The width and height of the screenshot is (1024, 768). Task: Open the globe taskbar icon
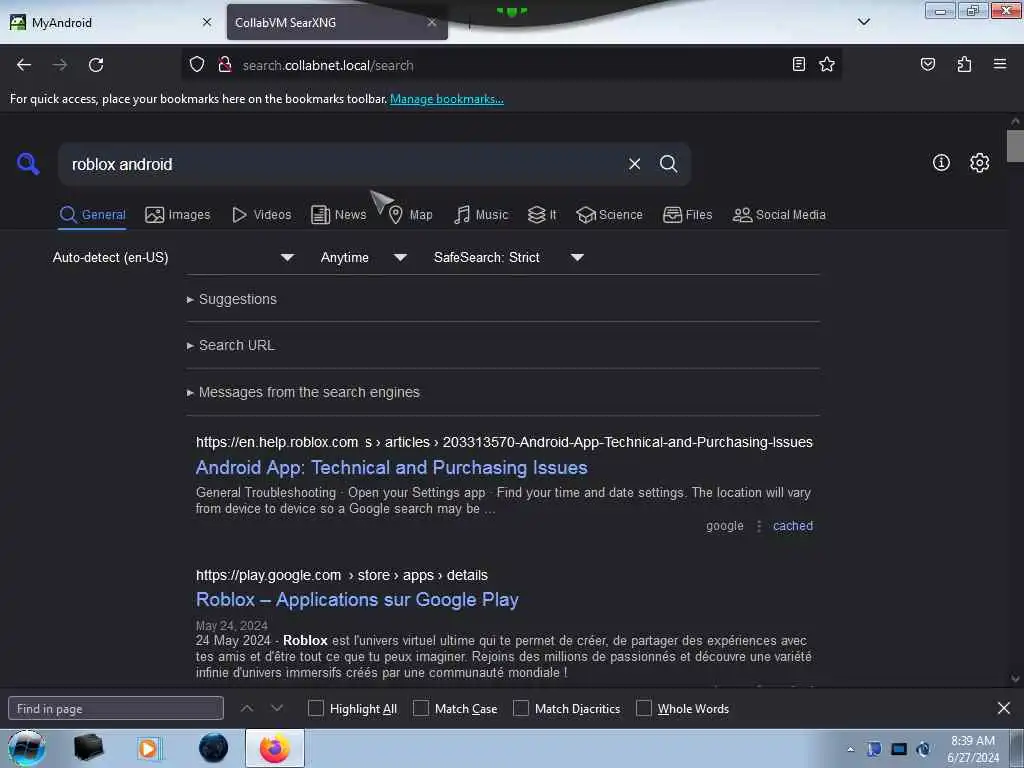click(x=214, y=748)
